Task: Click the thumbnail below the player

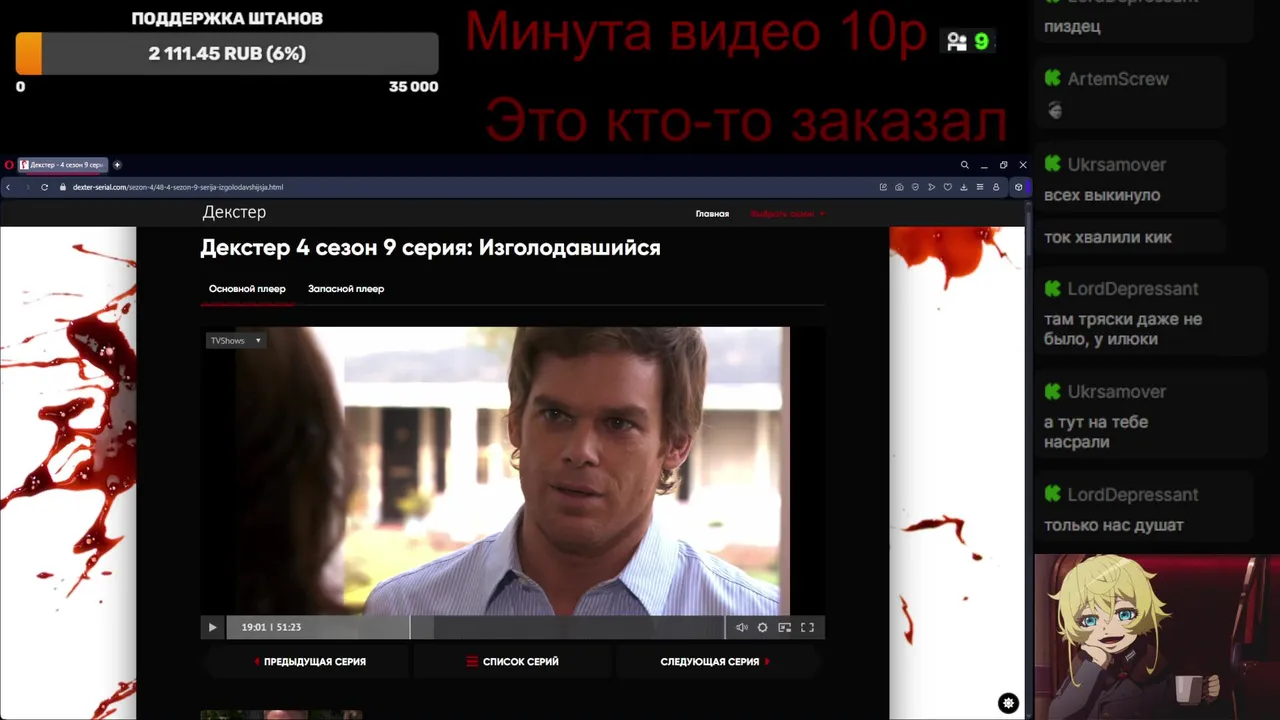Action: click(x=281, y=715)
